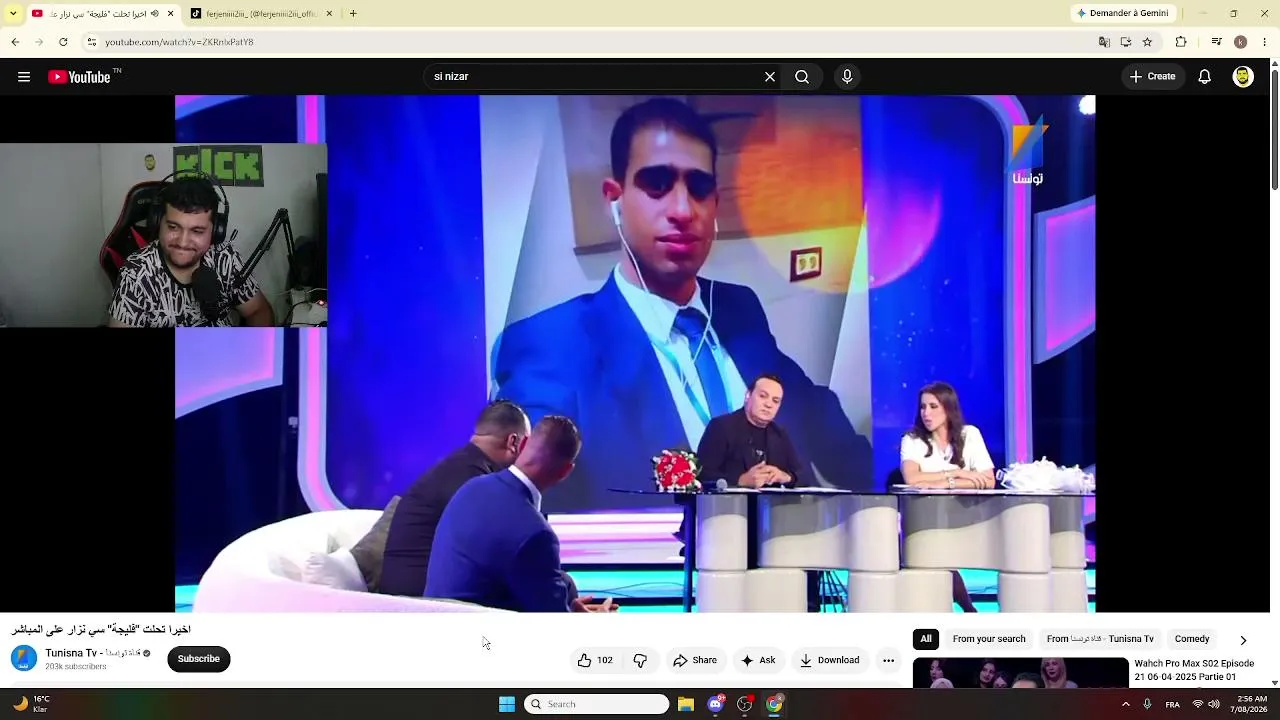The width and height of the screenshot is (1280, 720).
Task: Open Chrome three-dot menu
Action: tap(1265, 42)
